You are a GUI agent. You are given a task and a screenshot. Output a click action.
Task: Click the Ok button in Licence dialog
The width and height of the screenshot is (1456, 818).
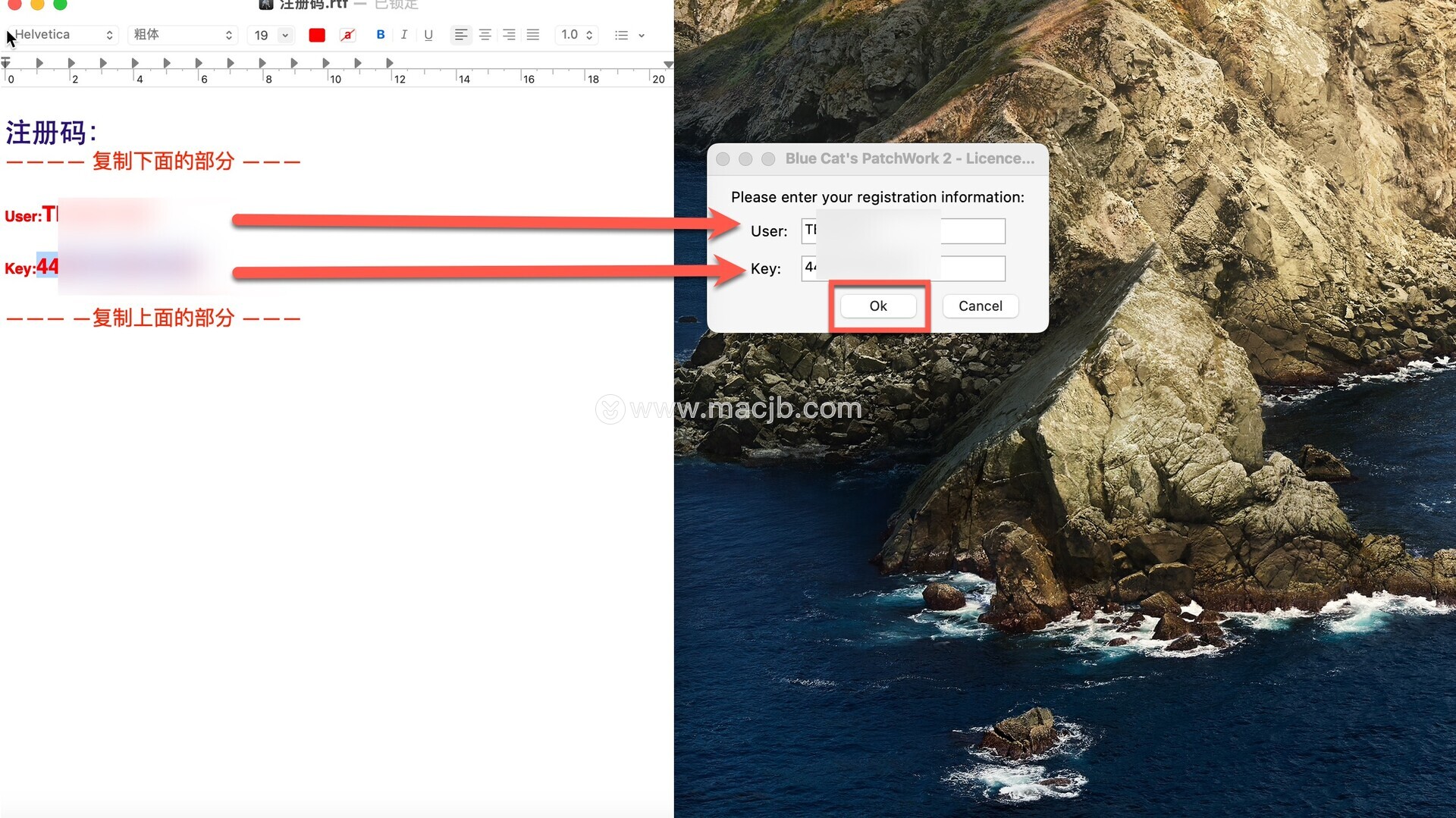click(x=878, y=306)
